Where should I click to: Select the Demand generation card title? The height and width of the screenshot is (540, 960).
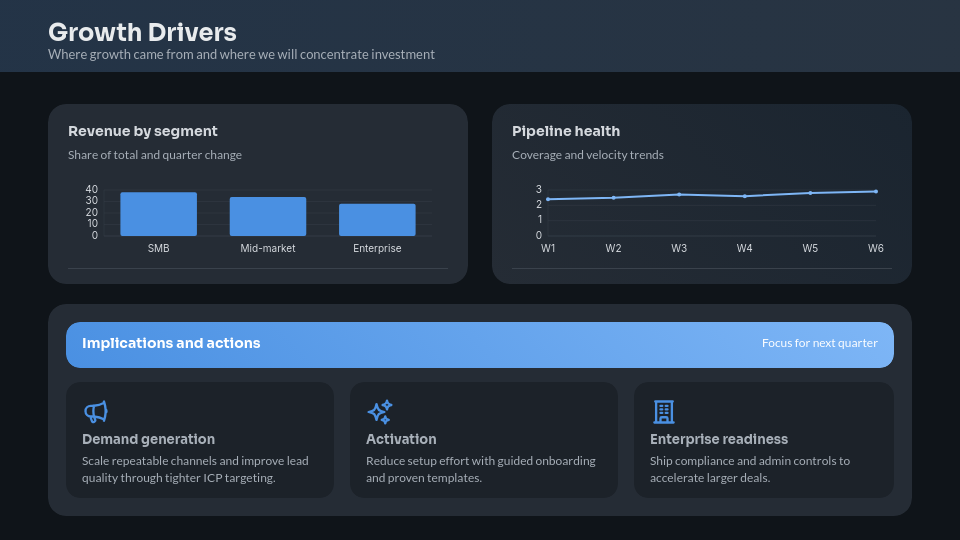148,439
